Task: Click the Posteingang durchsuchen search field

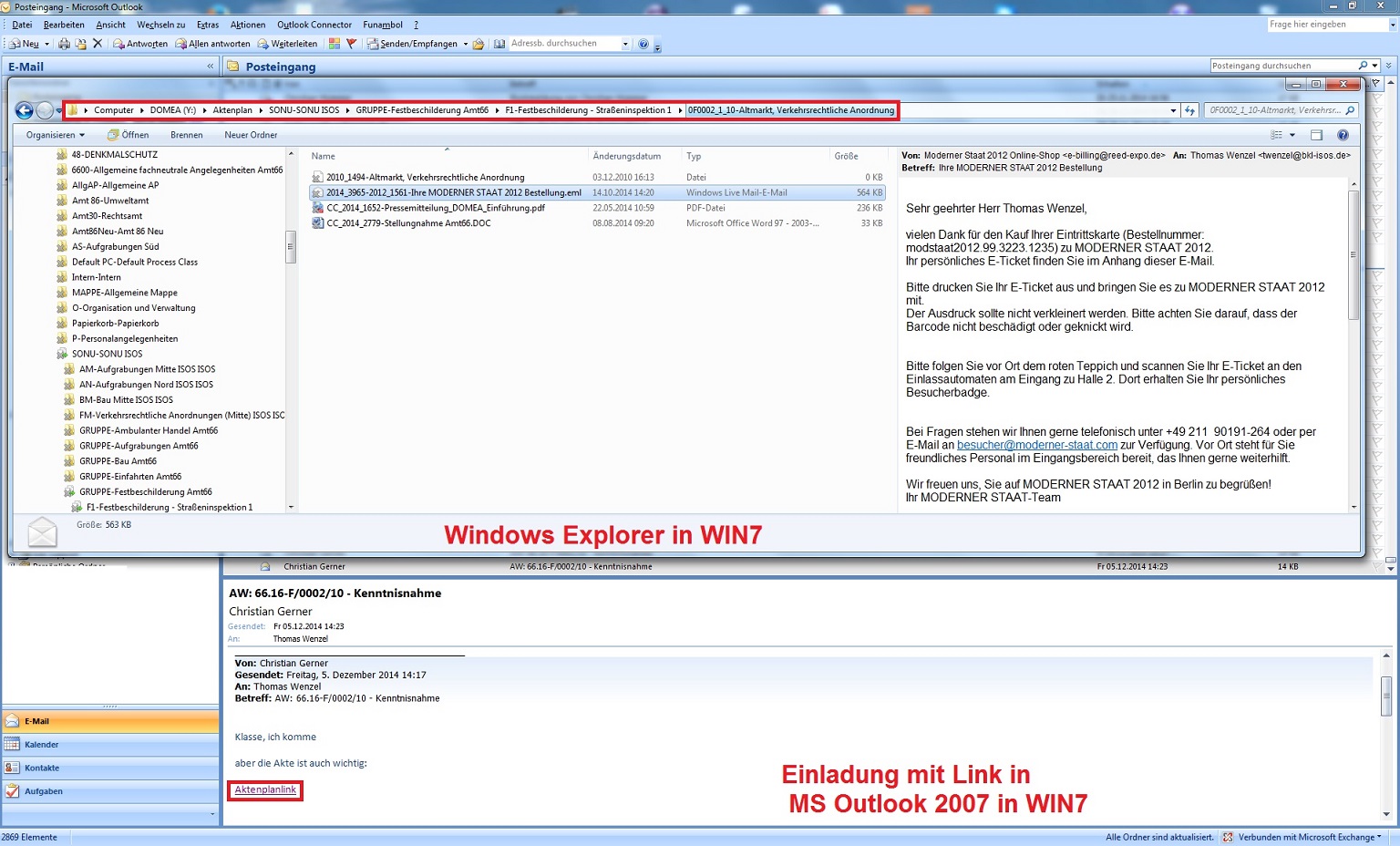Action: [1282, 66]
